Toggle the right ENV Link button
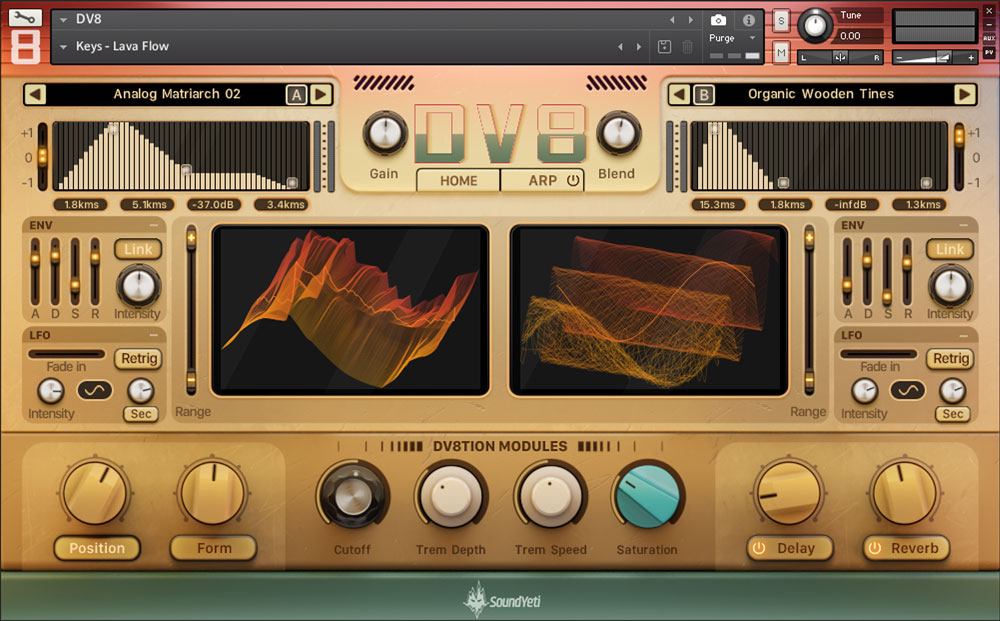Image resolution: width=1000 pixels, height=621 pixels. 950,249
